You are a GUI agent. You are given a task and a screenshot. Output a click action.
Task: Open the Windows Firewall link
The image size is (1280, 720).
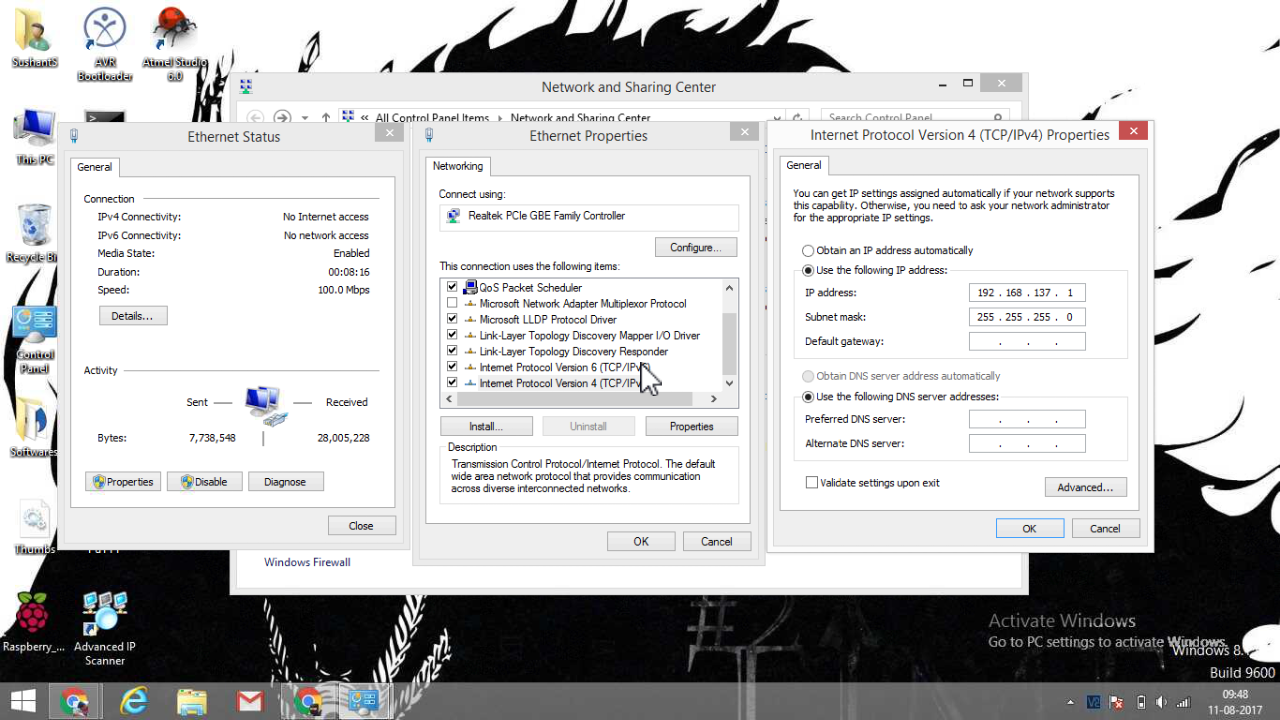click(x=307, y=562)
